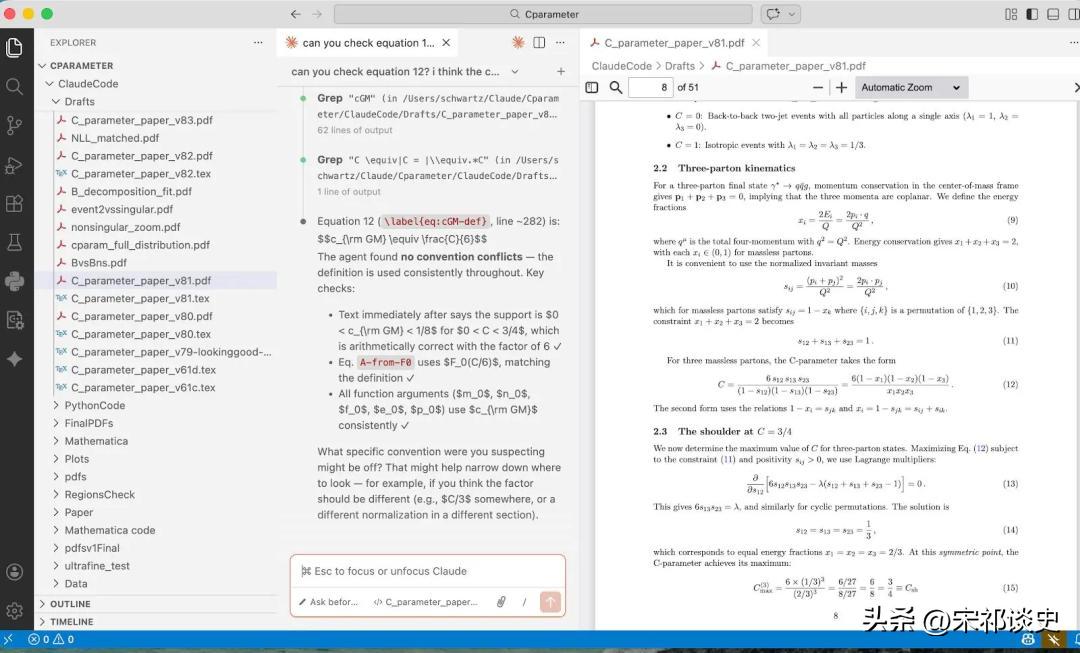Open remote window indicator in status bar
Image resolution: width=1080 pixels, height=653 pixels.
coord(8,639)
